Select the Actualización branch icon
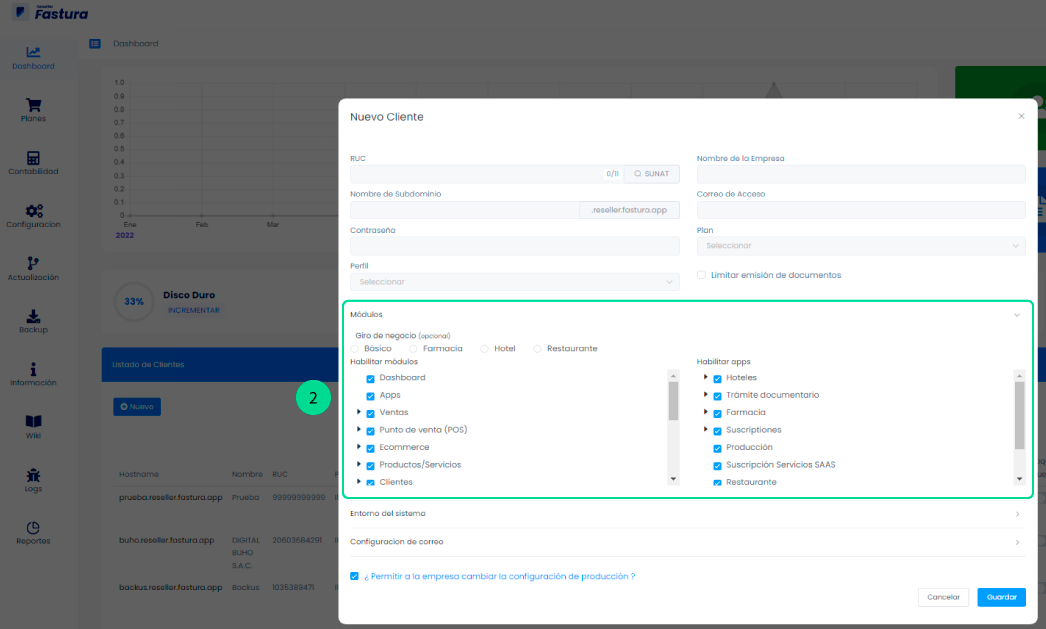The image size is (1046, 629). 33,263
